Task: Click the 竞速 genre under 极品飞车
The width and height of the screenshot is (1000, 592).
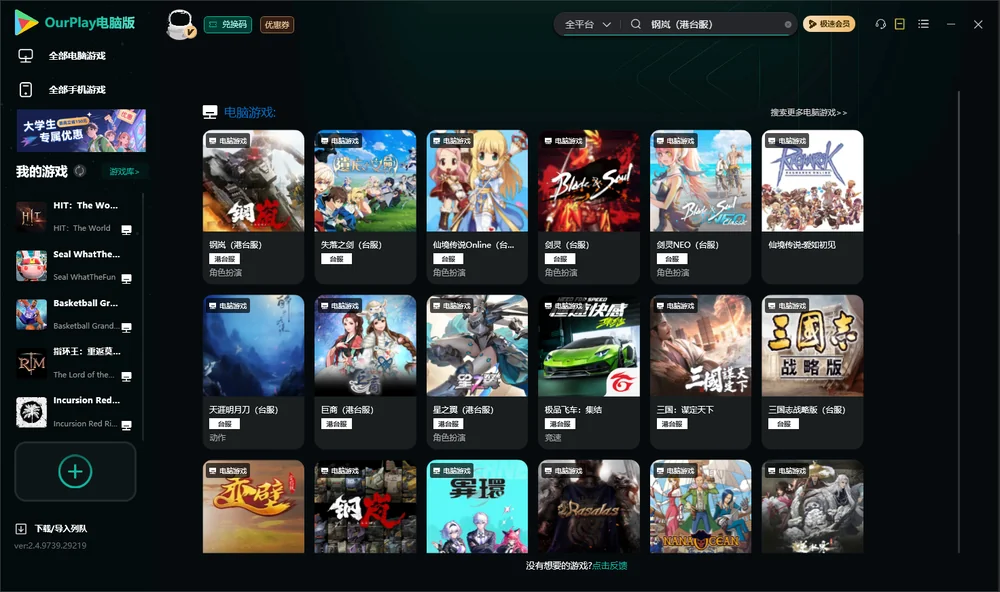Action: [x=553, y=438]
